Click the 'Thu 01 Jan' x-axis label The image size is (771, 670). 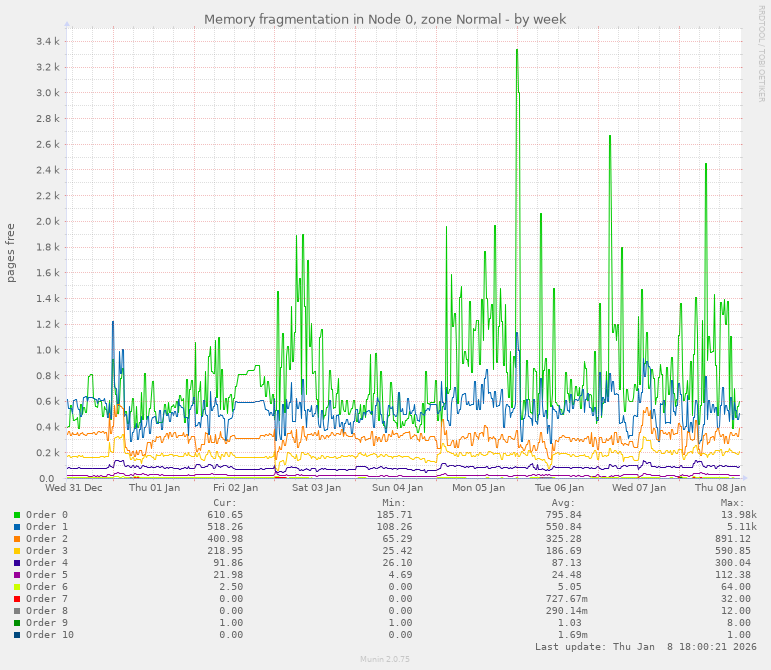click(154, 488)
